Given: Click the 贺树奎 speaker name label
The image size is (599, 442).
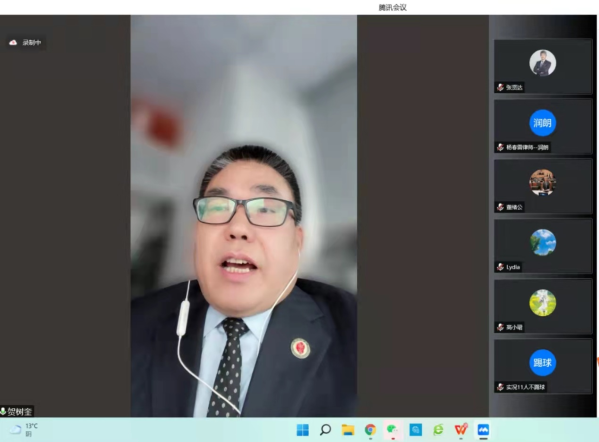Looking at the screenshot, I should click(x=20, y=411).
